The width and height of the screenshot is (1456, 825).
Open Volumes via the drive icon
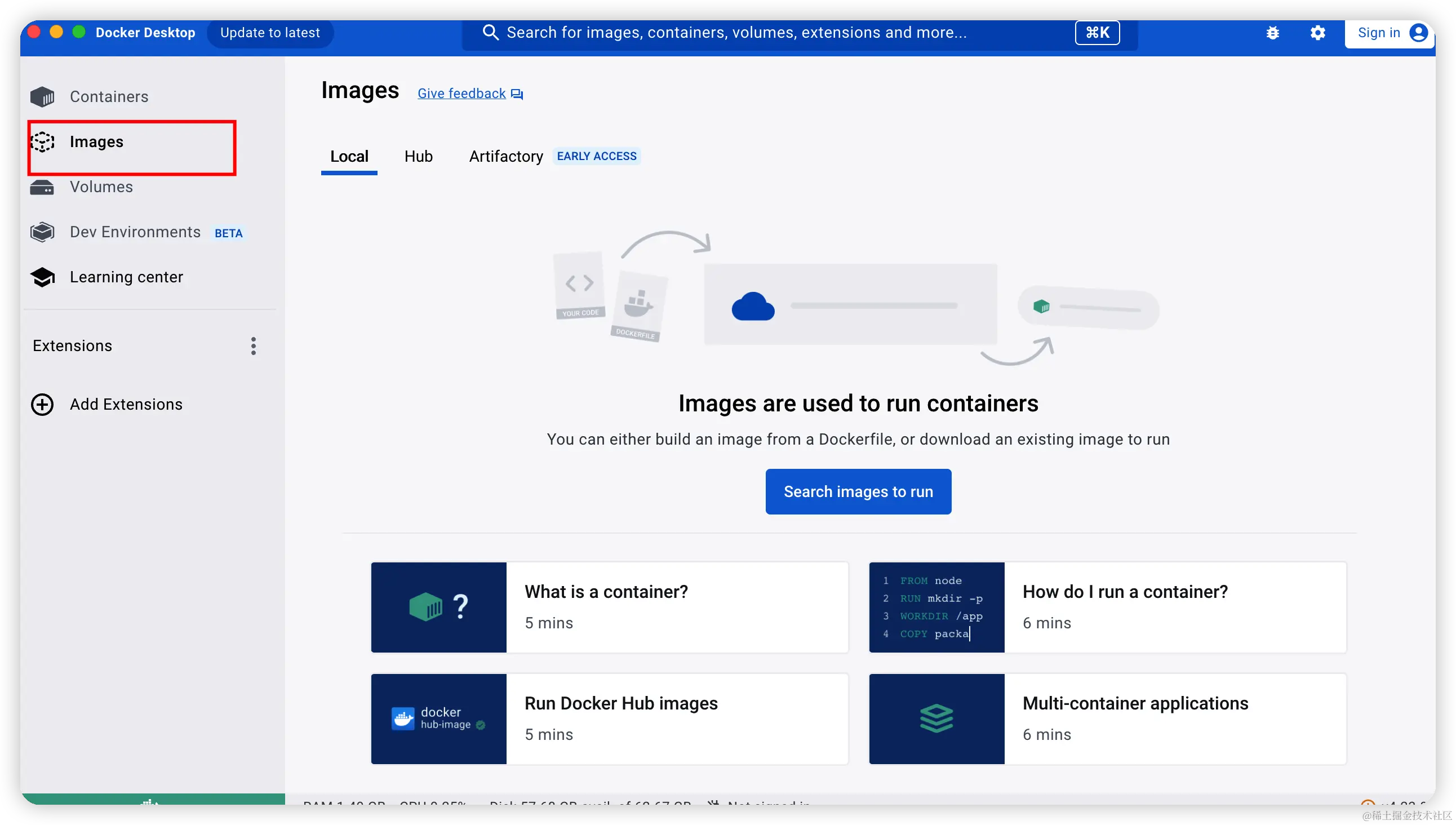[42, 187]
